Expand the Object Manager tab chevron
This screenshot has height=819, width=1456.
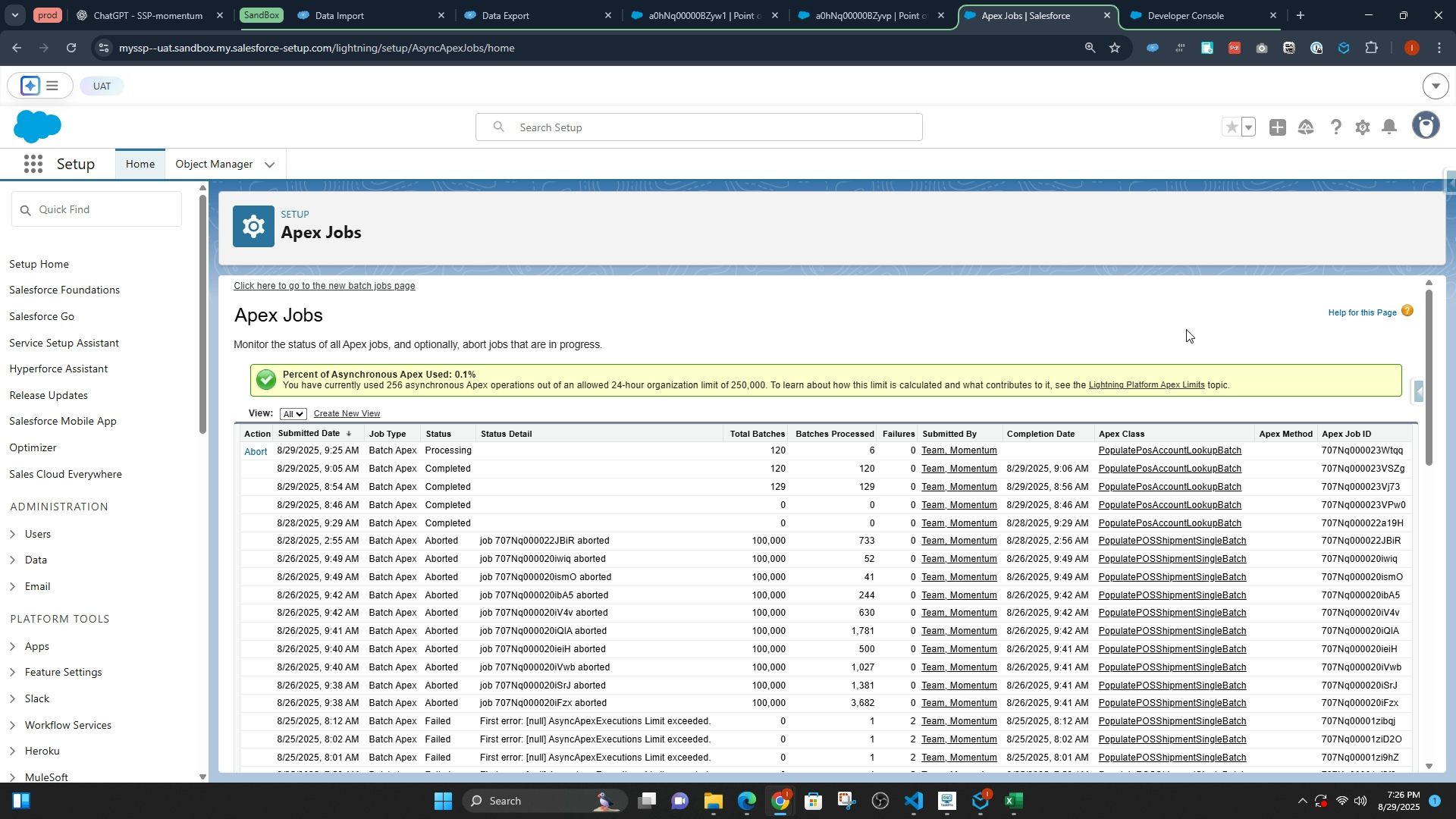click(x=269, y=165)
